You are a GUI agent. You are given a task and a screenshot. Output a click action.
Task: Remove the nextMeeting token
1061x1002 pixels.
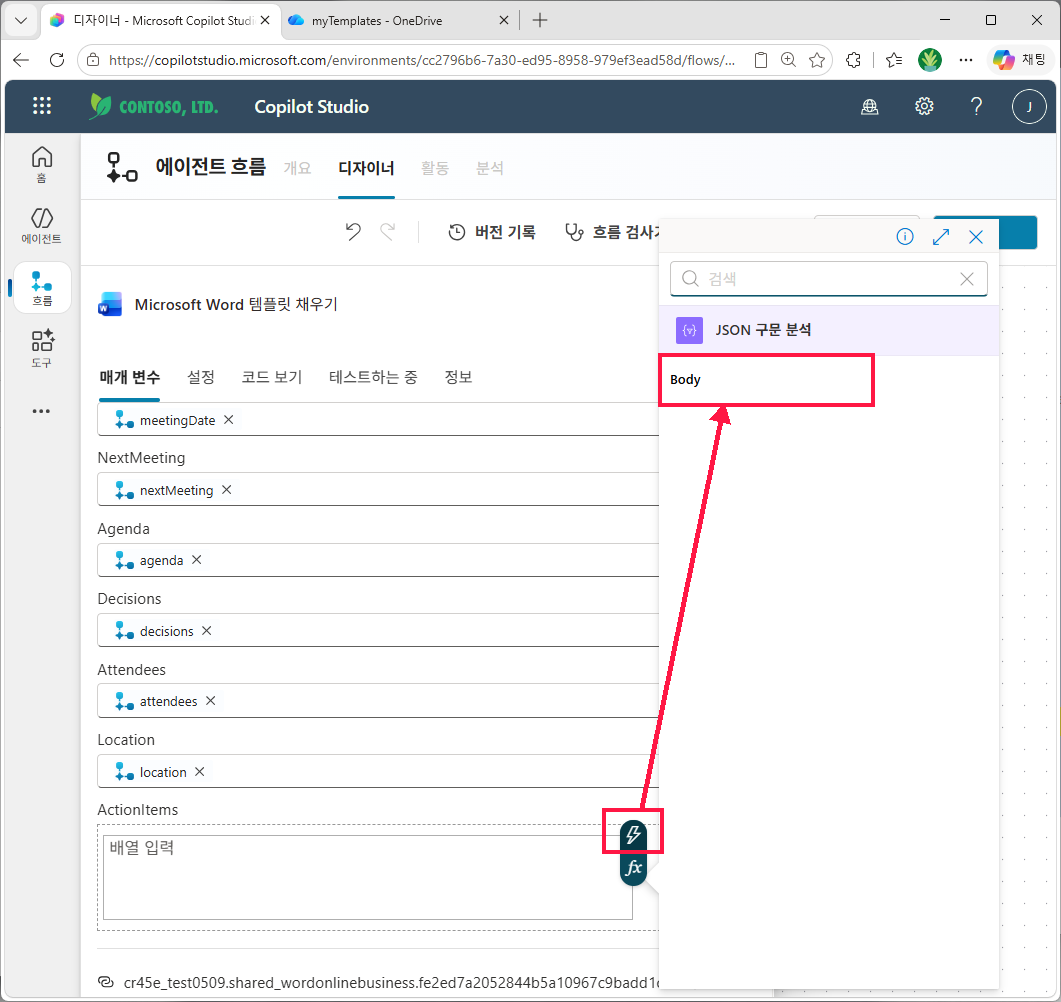click(x=227, y=489)
